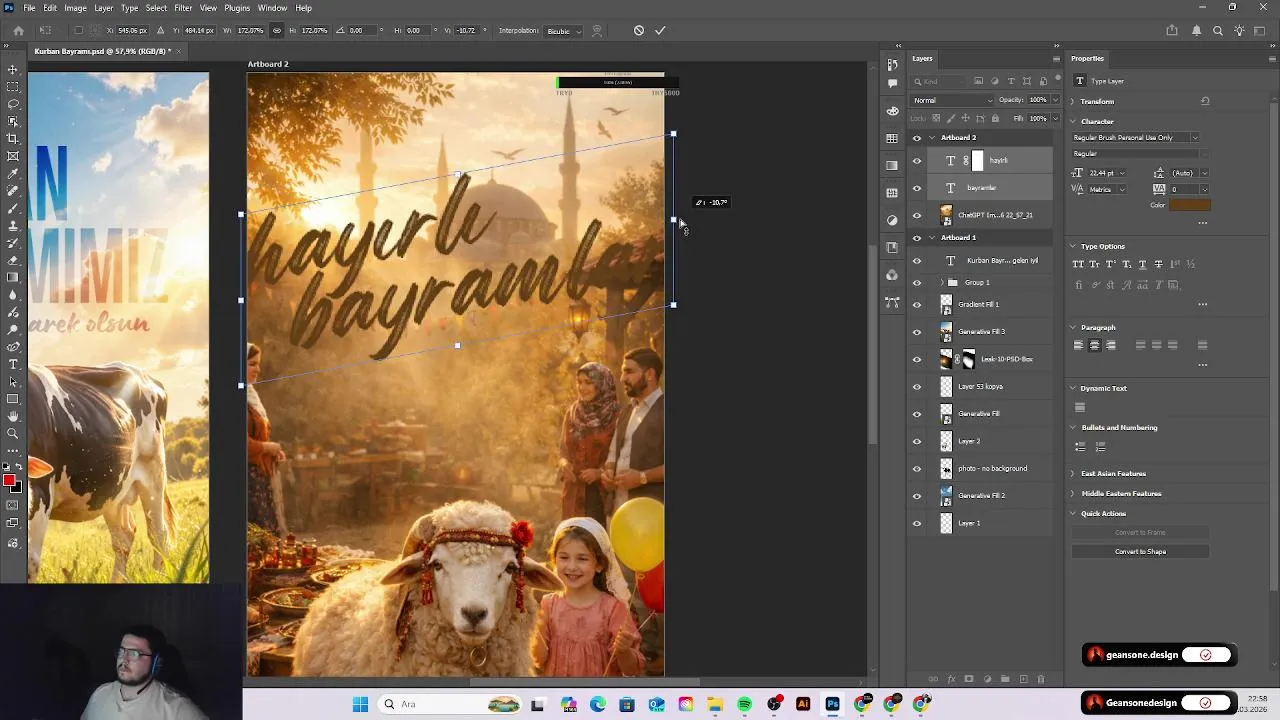Screen dimensions: 1280x720
Task: Click the Convert to Frame button
Action: pos(1140,533)
